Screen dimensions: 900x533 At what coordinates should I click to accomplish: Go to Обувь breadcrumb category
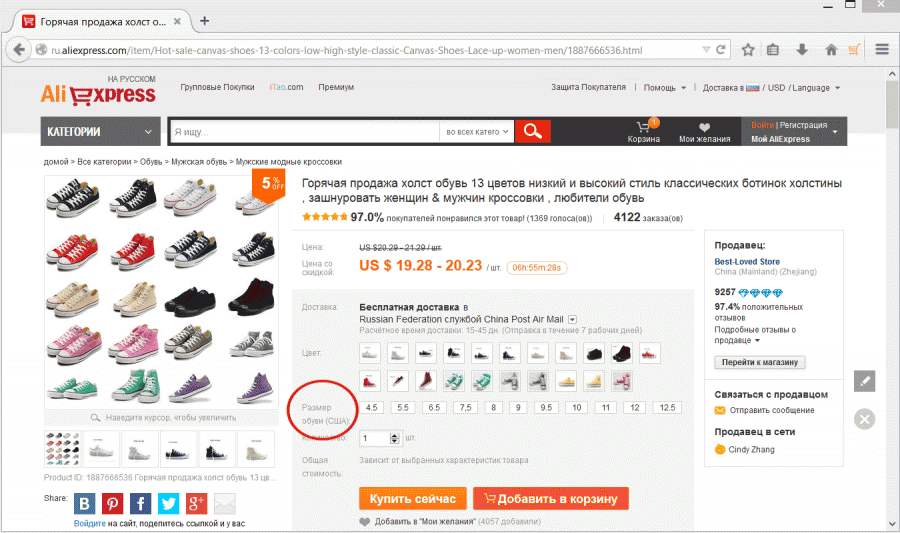151,162
